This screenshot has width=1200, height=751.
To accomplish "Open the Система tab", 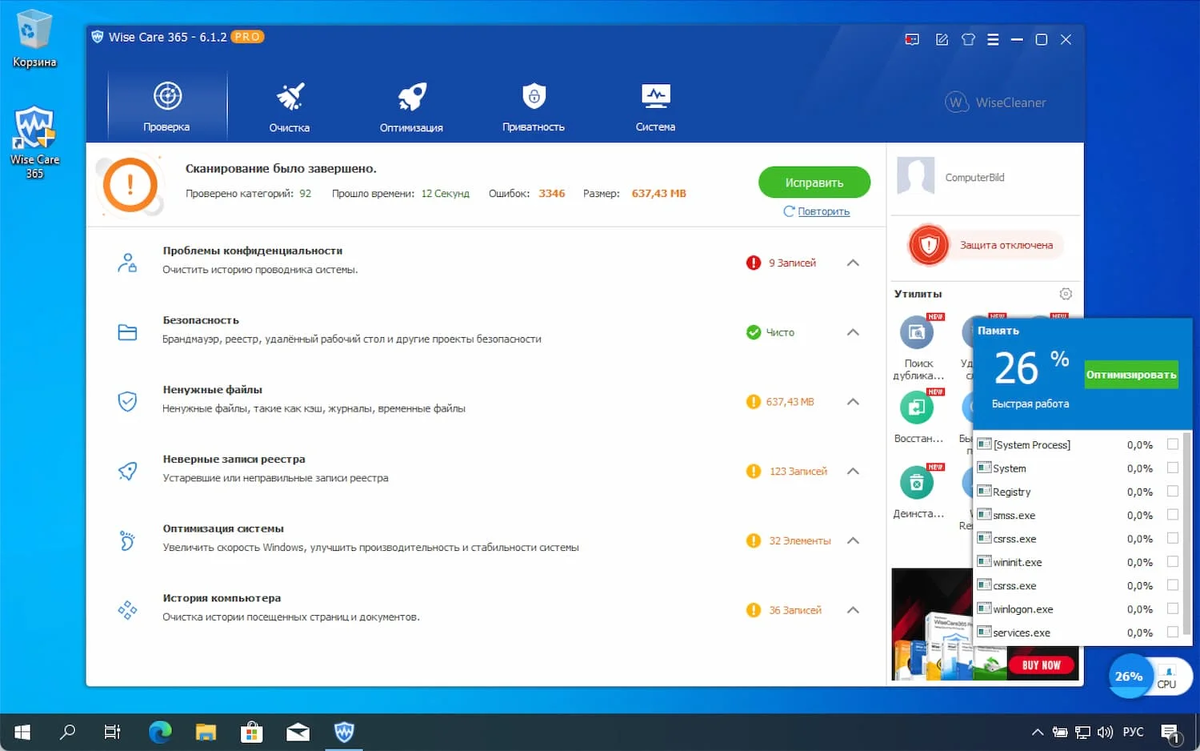I will [656, 107].
